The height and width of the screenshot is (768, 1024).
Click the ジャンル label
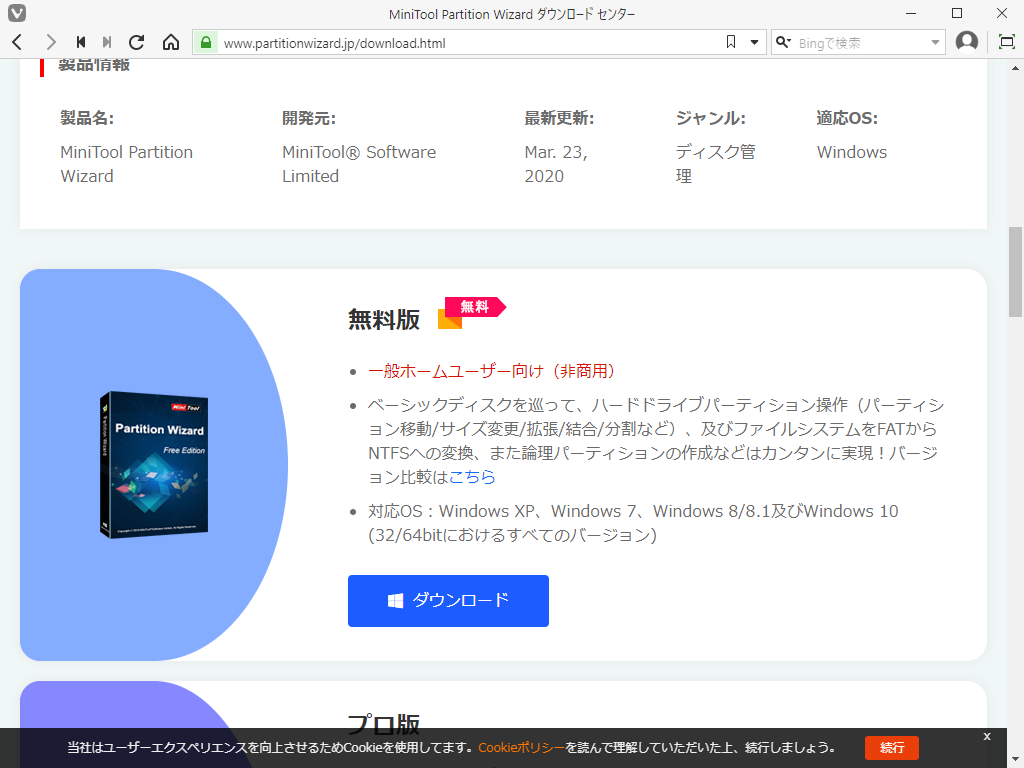tap(711, 118)
